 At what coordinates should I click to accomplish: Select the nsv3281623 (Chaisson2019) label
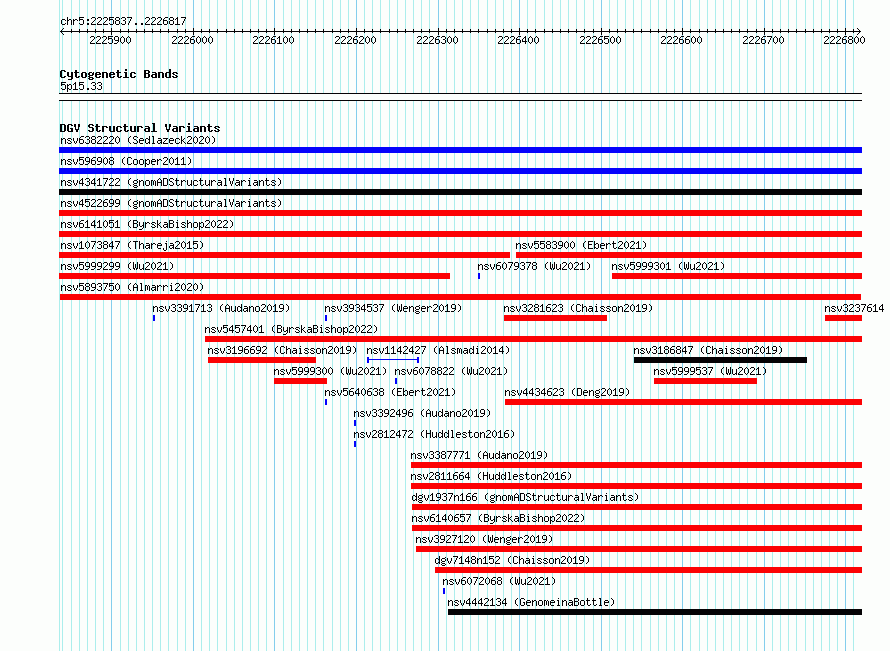click(578, 308)
